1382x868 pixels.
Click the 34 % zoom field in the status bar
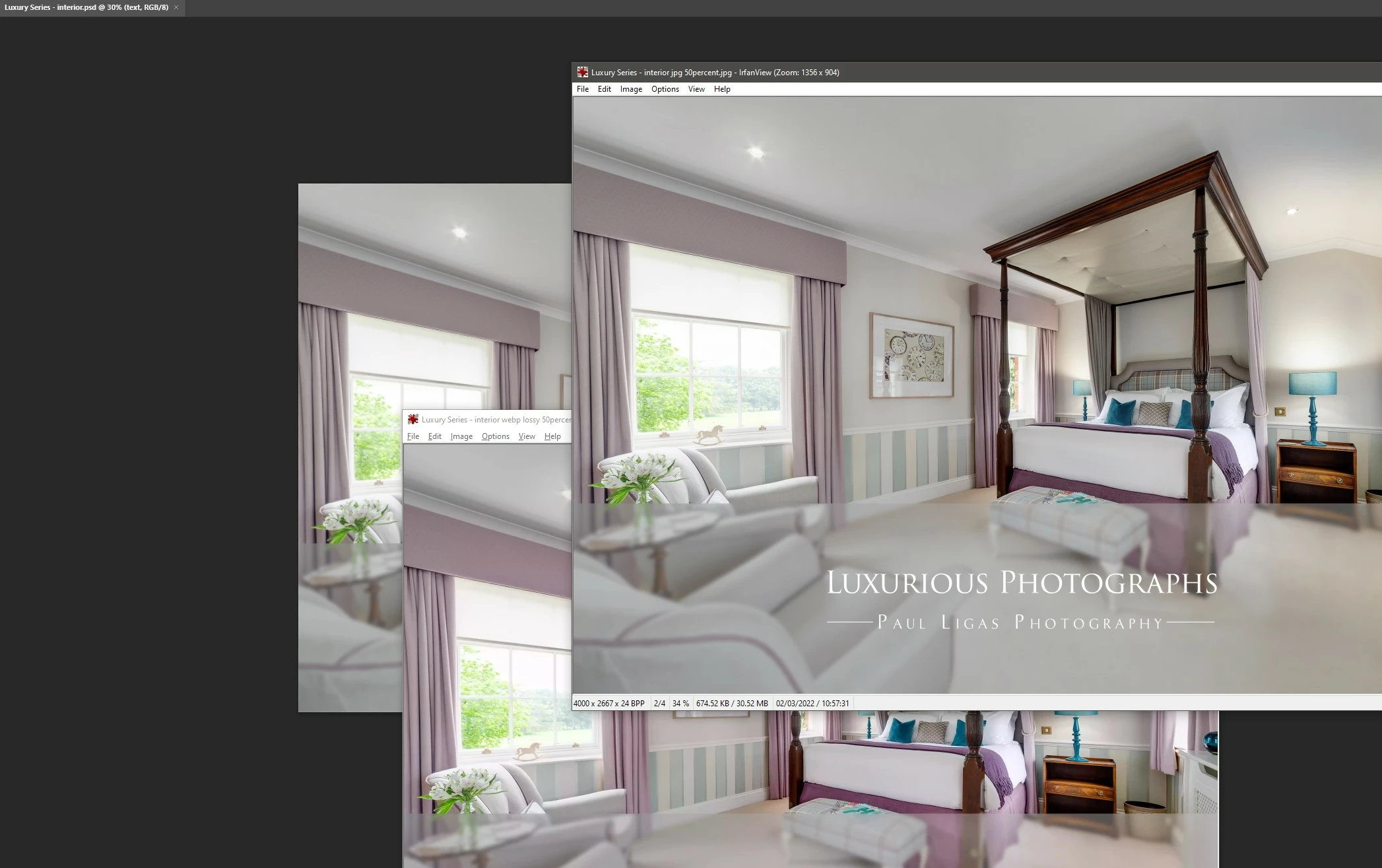(x=680, y=704)
